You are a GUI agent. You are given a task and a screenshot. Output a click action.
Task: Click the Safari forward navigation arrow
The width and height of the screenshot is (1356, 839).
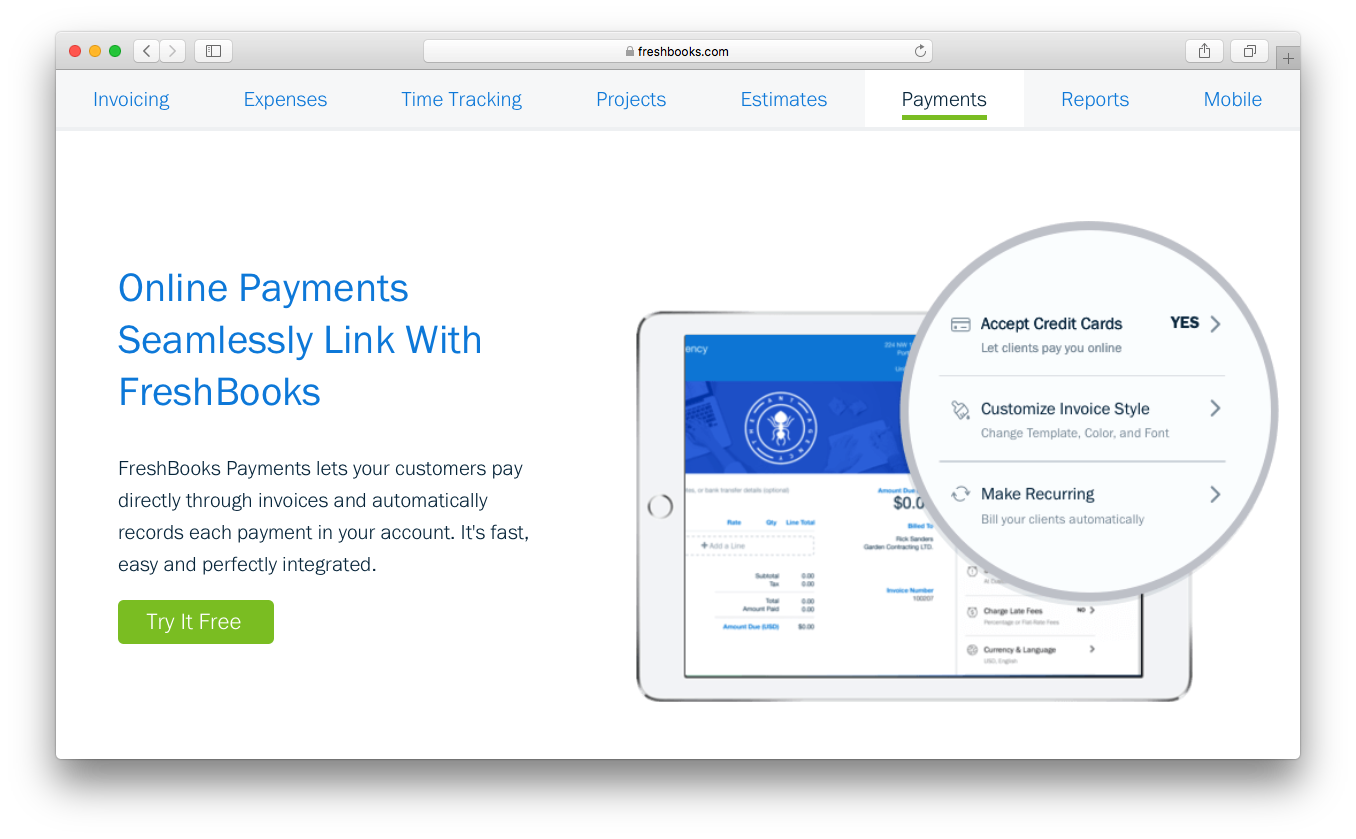pyautogui.click(x=172, y=51)
